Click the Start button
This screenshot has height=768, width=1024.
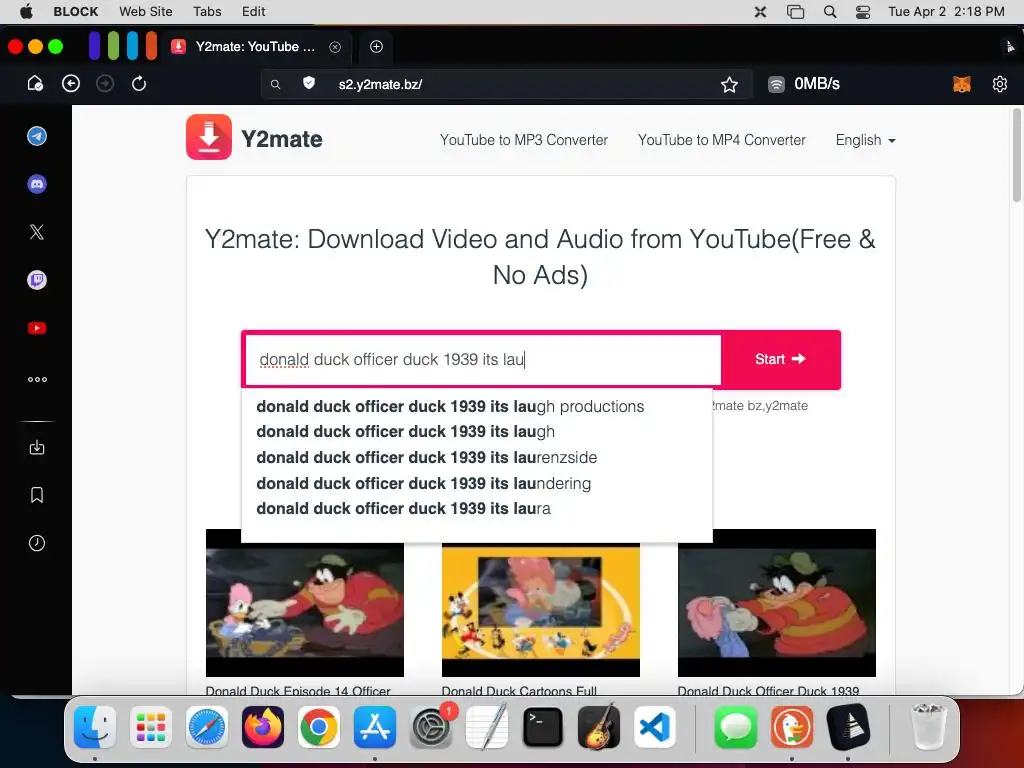[780, 359]
